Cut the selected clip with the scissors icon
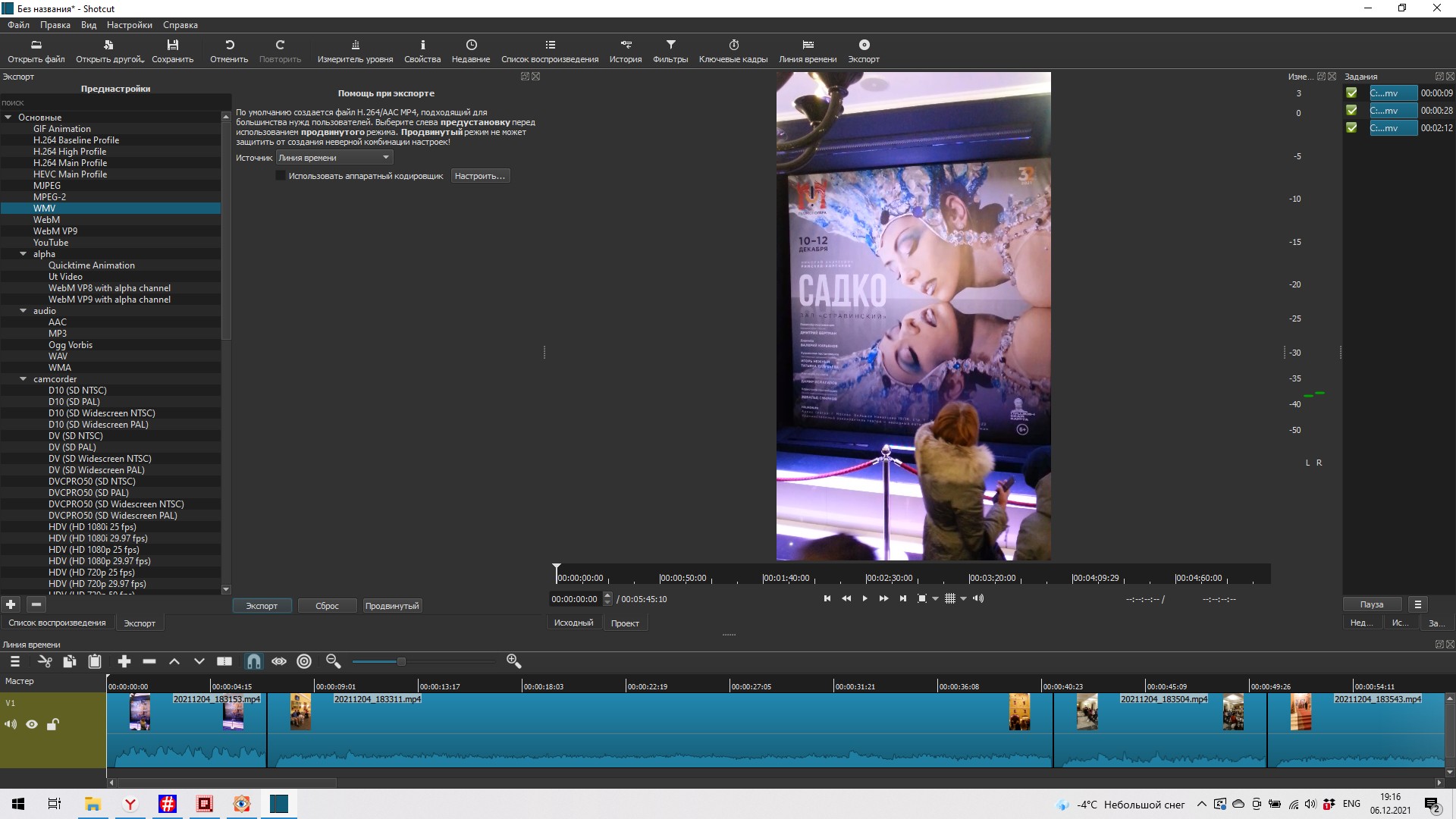Viewport: 1456px width, 819px height. click(45, 661)
